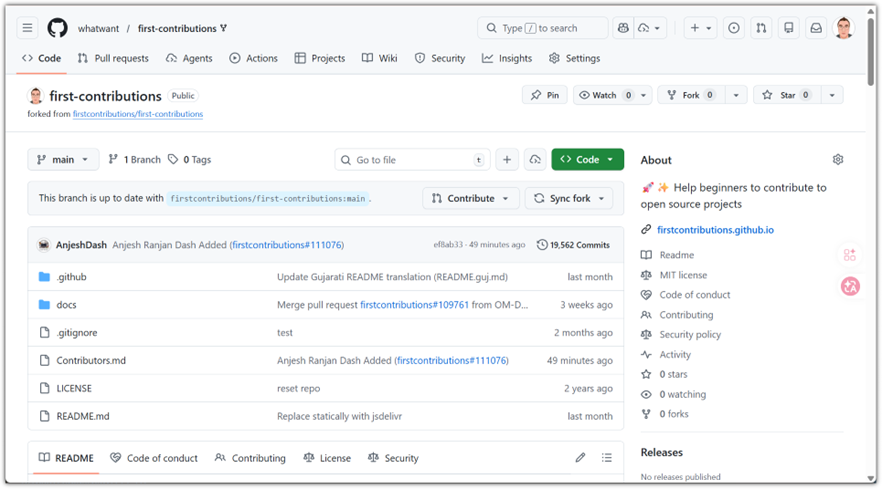Open the Security tab in repo navigation
The width and height of the screenshot is (882, 489).
pyautogui.click(x=440, y=58)
